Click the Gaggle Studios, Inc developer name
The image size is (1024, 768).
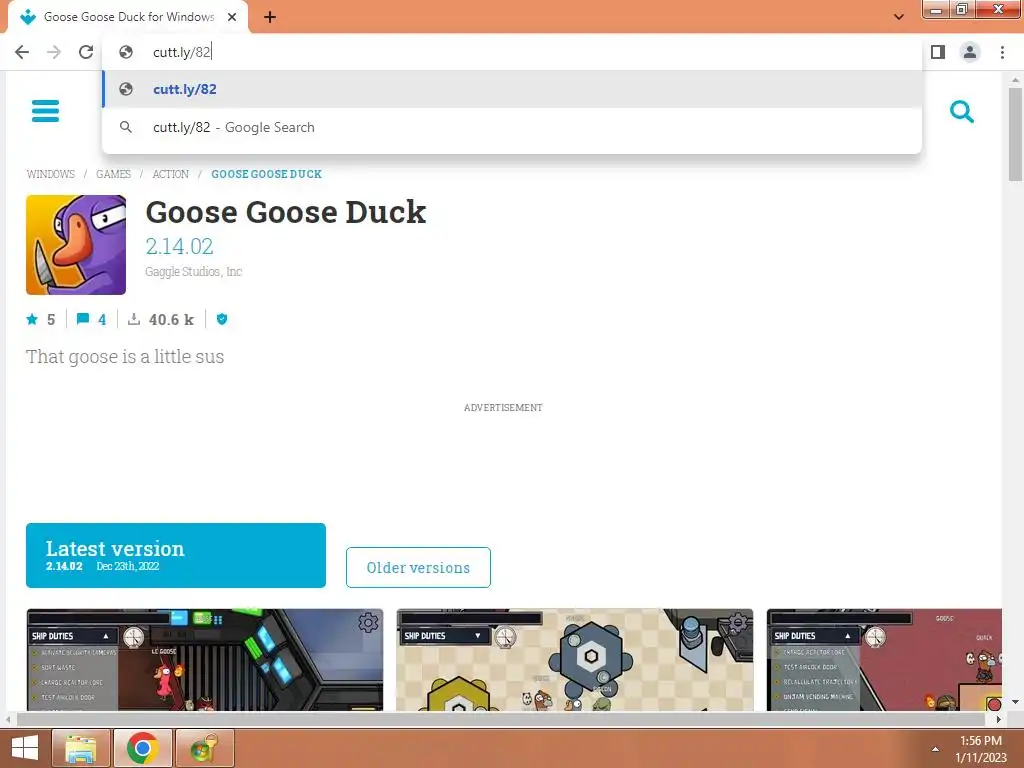[193, 272]
